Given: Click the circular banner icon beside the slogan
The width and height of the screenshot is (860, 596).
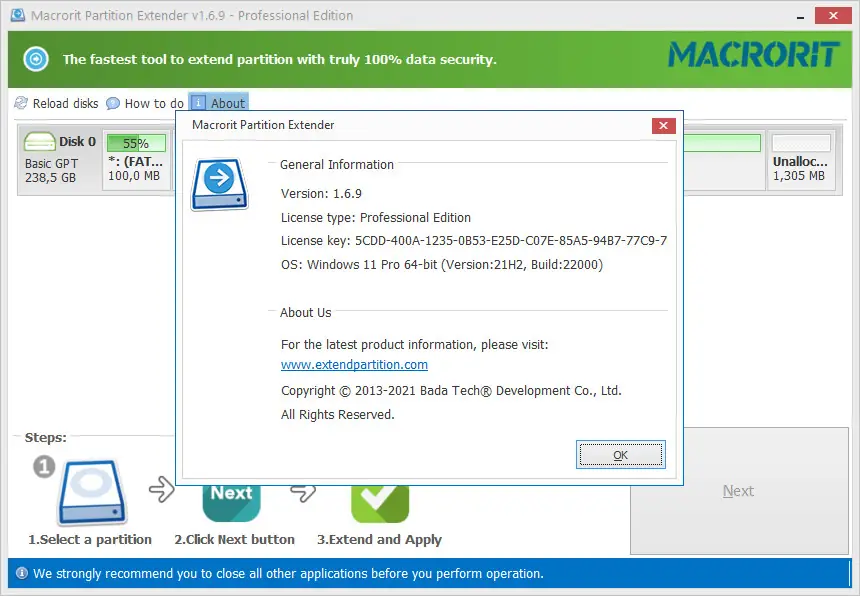Looking at the screenshot, I should coord(36,59).
